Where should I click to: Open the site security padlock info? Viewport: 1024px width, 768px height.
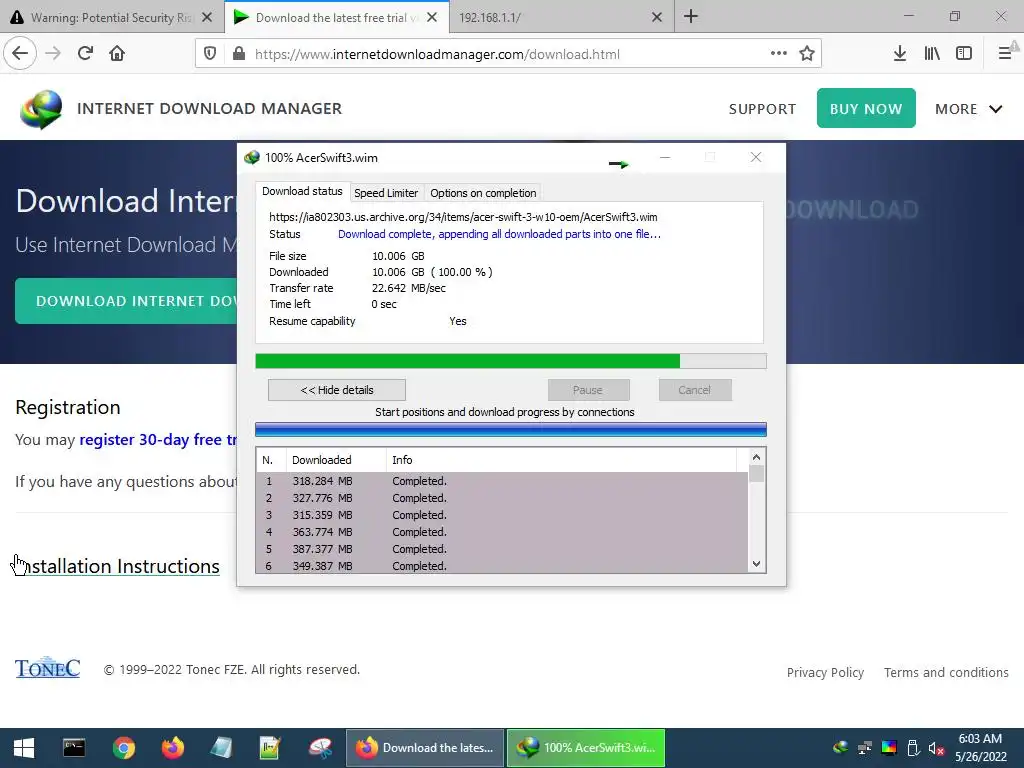[238, 54]
